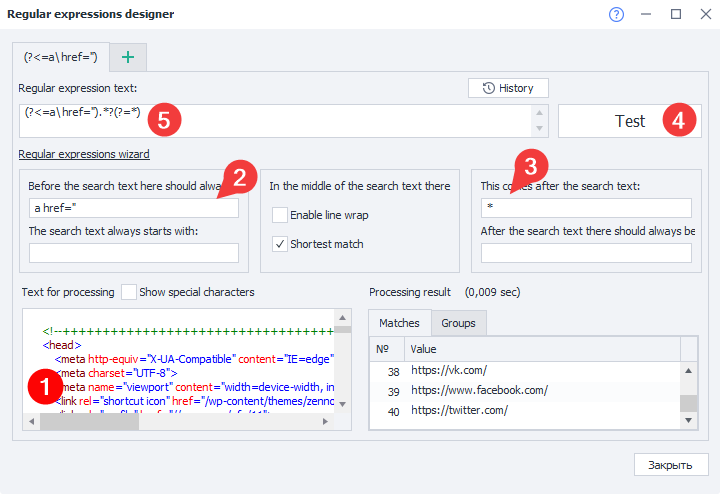This screenshot has height=494, width=720.
Task: Select the (?<=a\ href=") expression tab
Action: pos(60,57)
